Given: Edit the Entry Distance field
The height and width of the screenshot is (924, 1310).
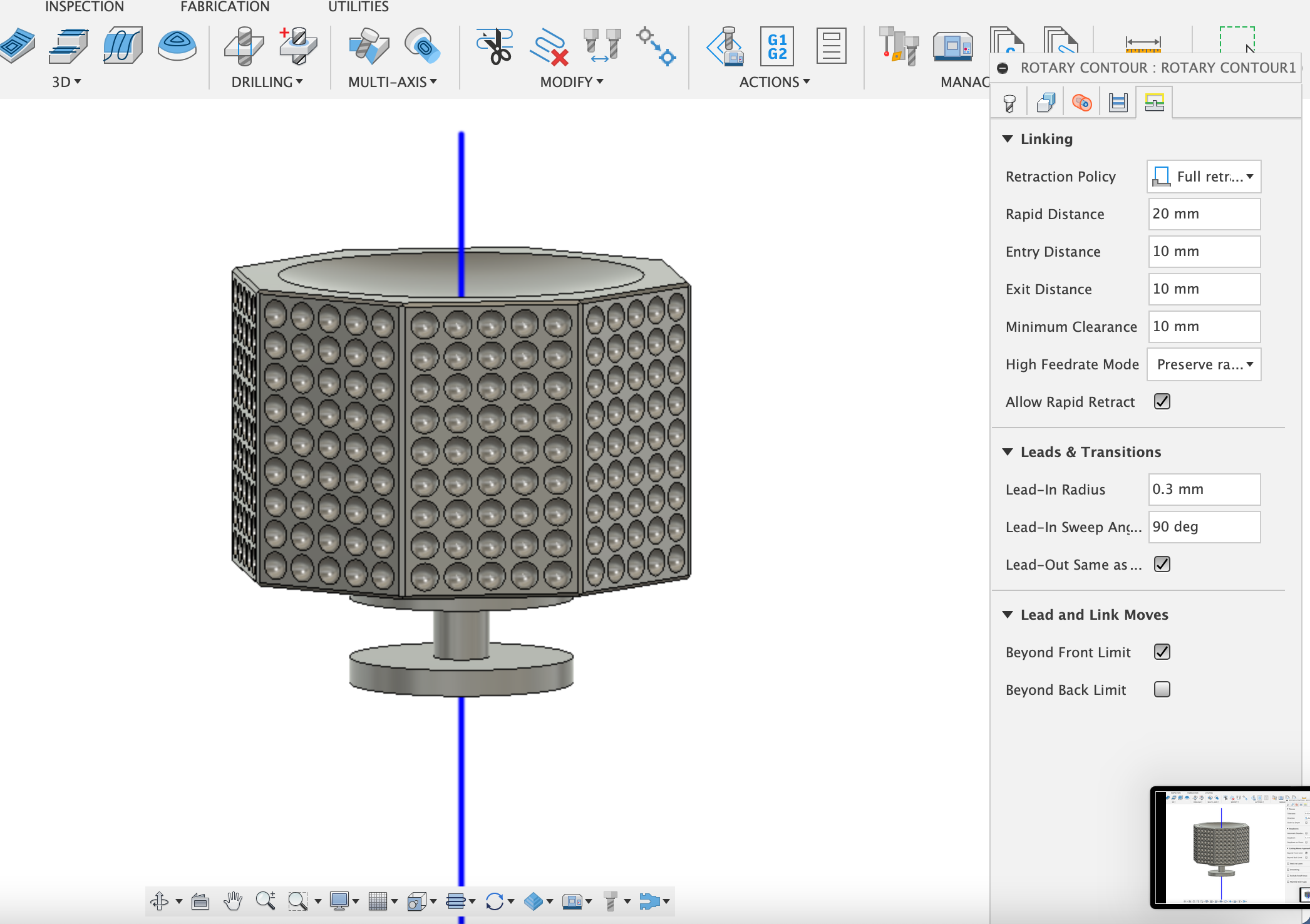Looking at the screenshot, I should tap(1204, 252).
